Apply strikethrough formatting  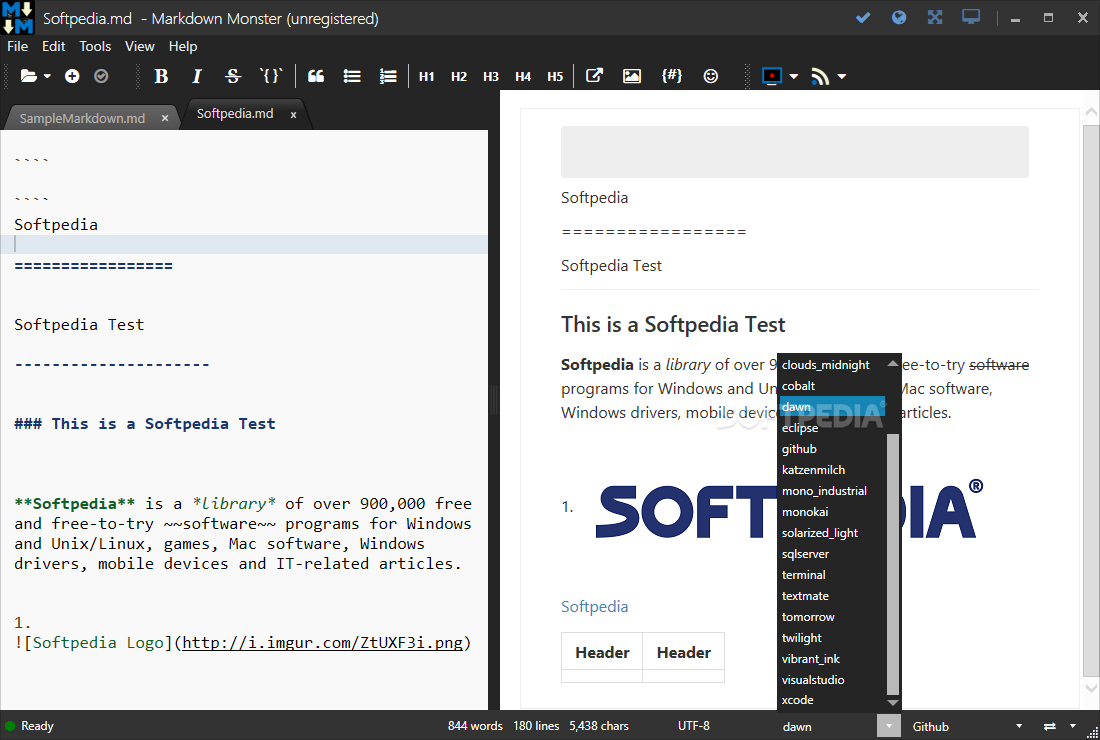pyautogui.click(x=233, y=76)
